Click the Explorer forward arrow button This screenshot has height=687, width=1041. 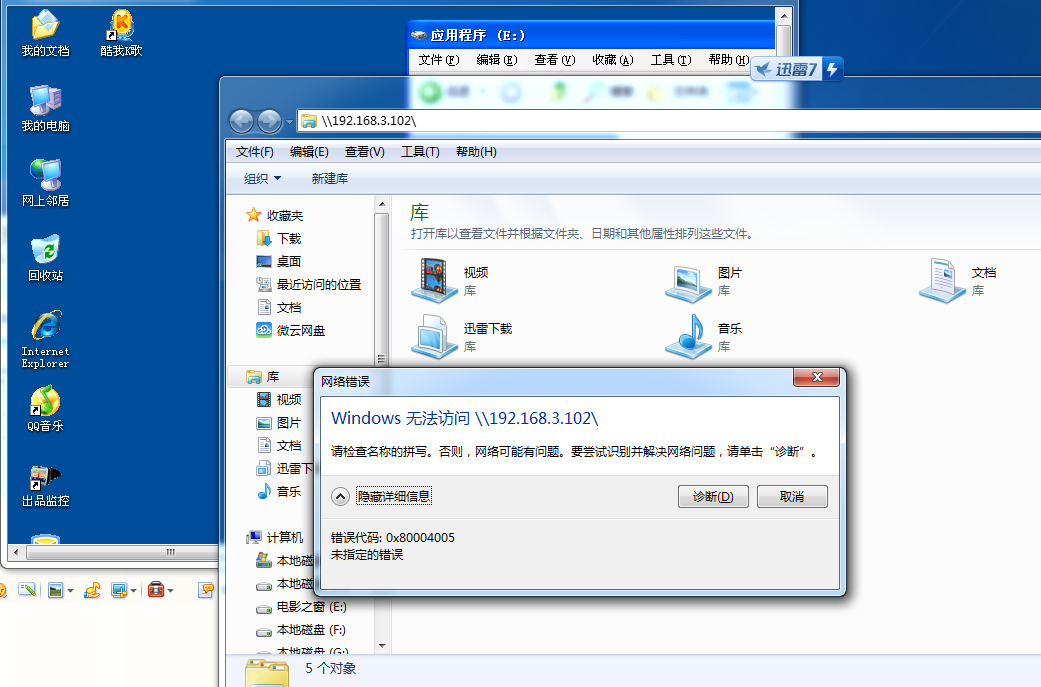tap(269, 121)
